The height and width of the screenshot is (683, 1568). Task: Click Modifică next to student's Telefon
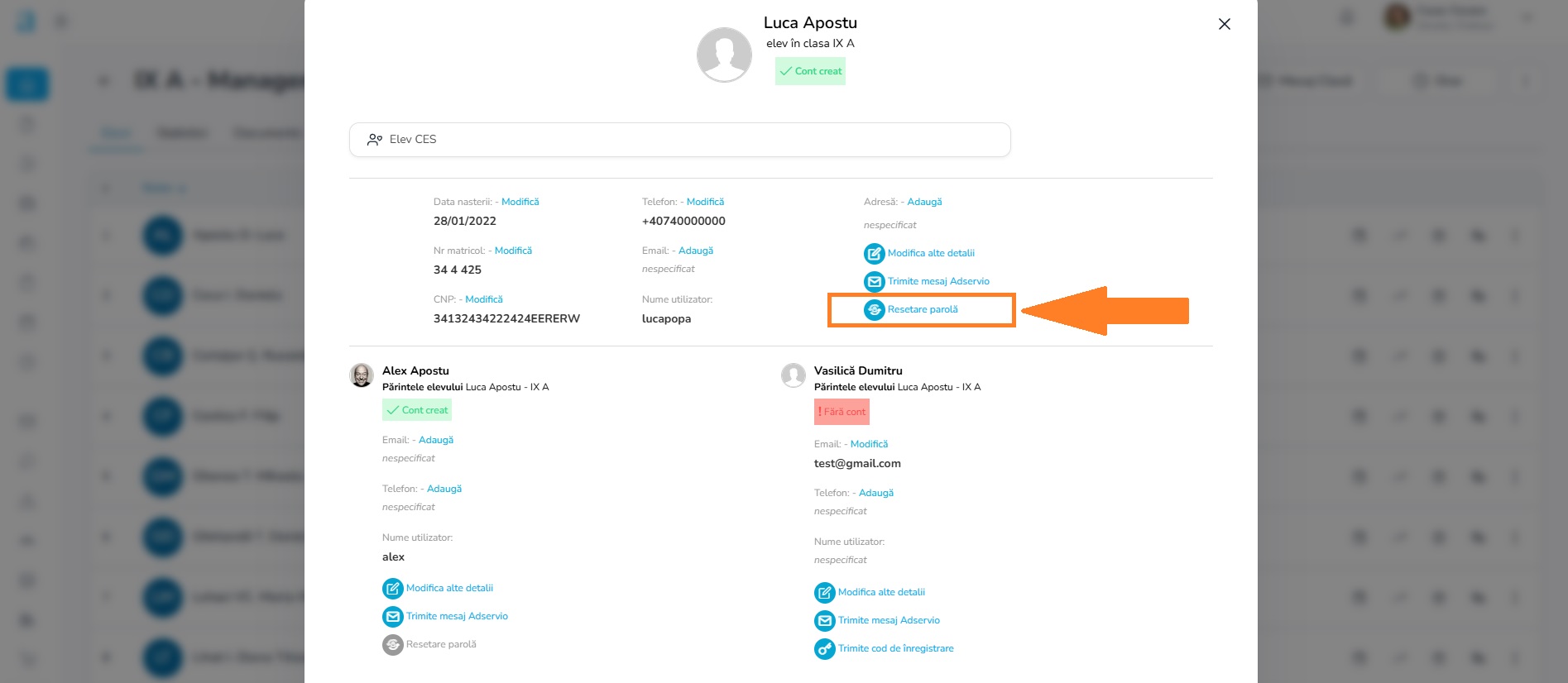tap(705, 202)
